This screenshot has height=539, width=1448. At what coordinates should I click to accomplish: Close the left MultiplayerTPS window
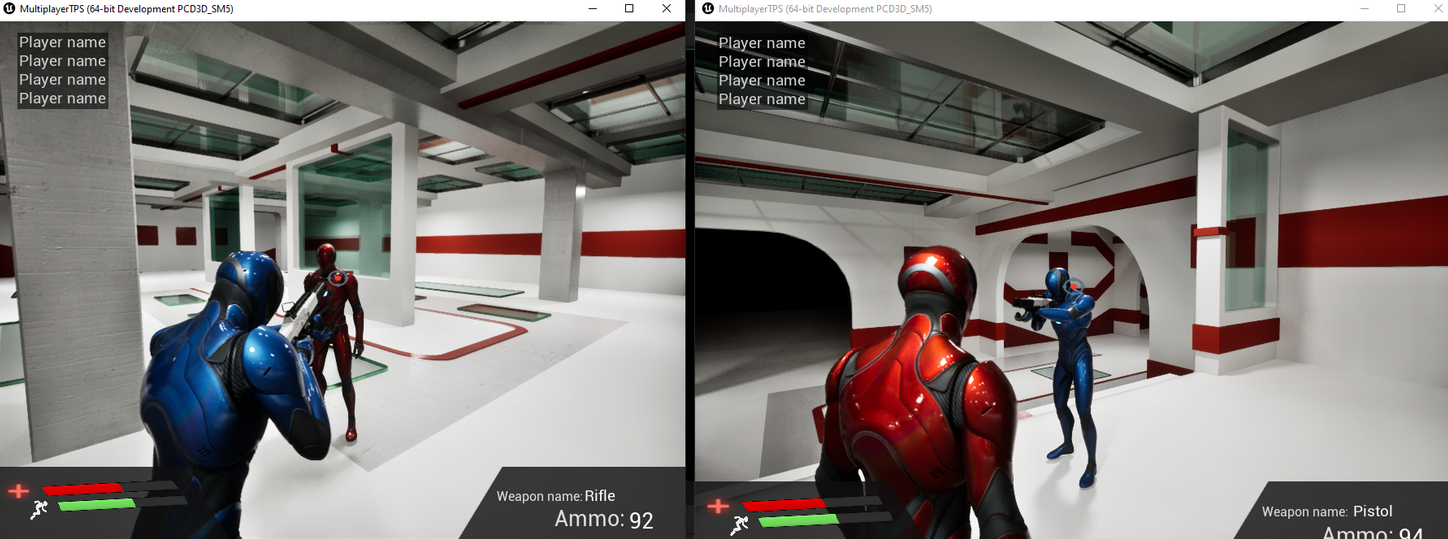click(x=666, y=8)
